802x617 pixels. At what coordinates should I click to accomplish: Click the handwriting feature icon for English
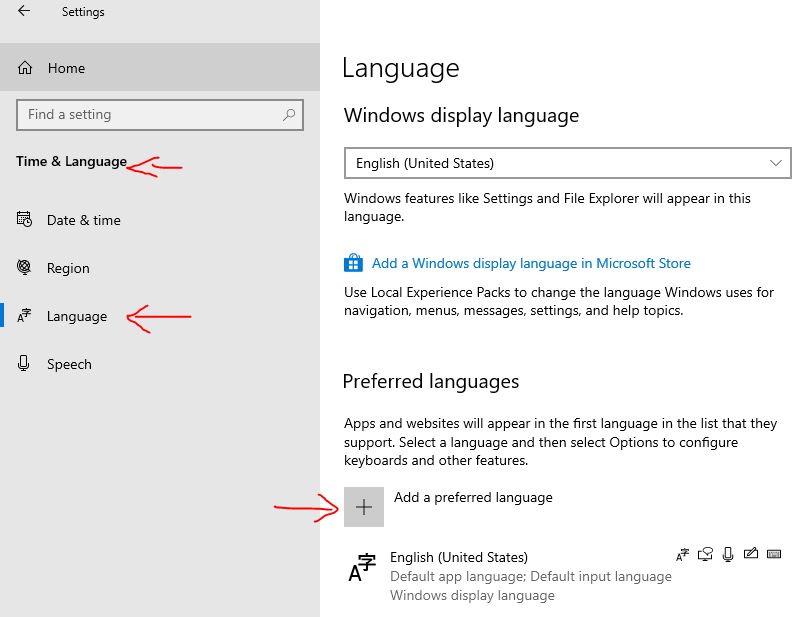coord(750,554)
